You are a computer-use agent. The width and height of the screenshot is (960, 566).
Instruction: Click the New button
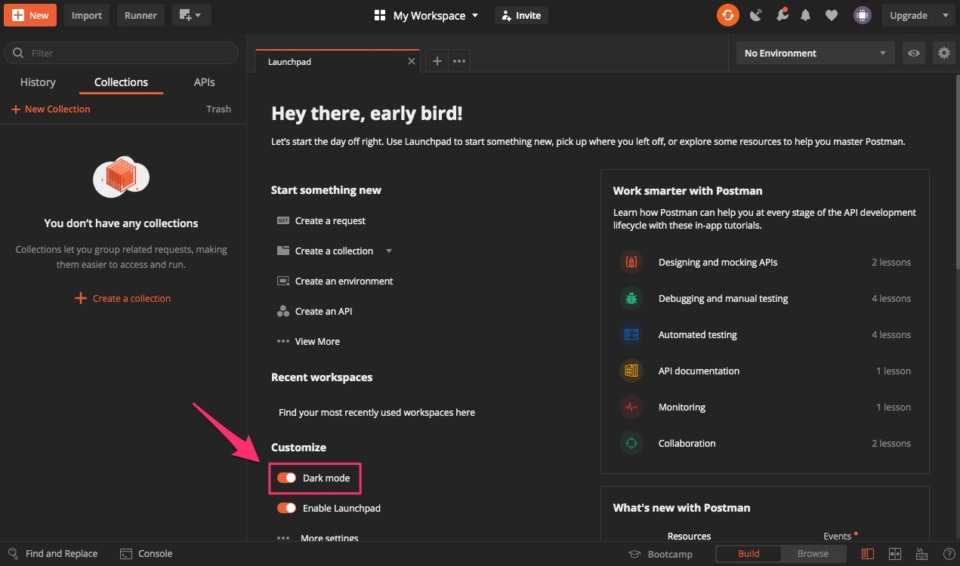[x=30, y=15]
